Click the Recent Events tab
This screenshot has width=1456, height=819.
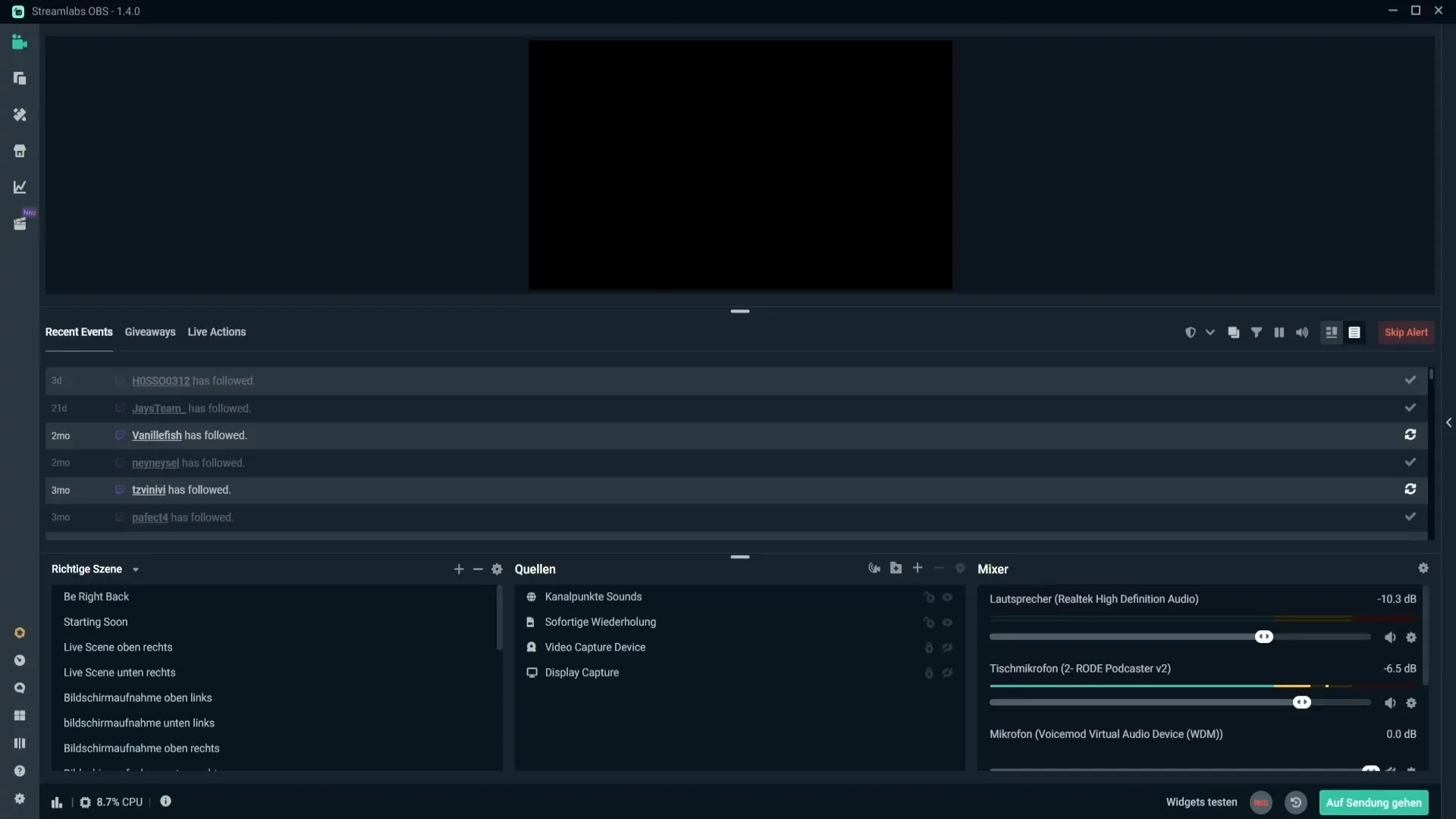pos(80,331)
